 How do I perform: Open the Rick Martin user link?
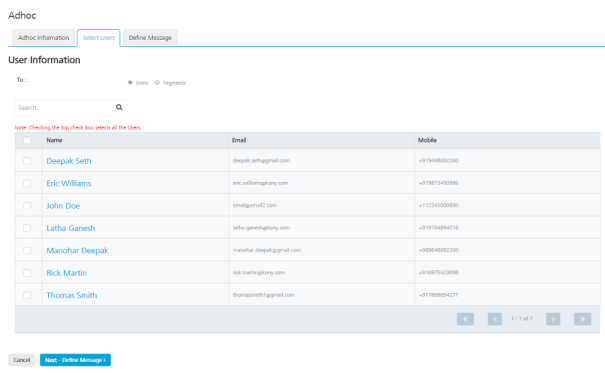[66, 273]
